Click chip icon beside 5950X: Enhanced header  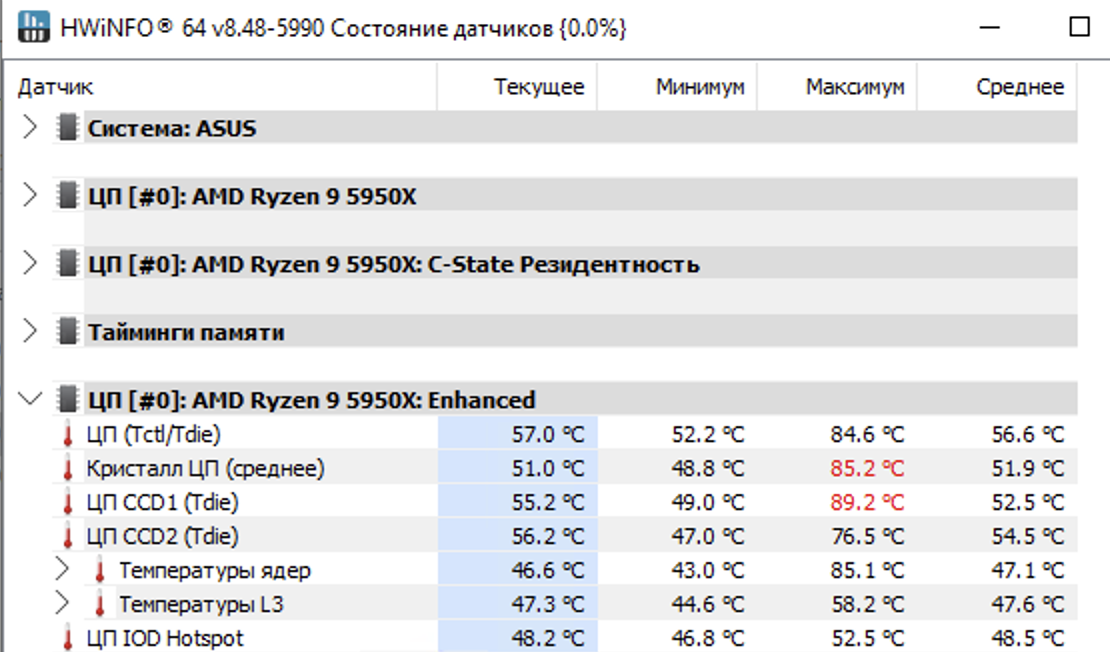[x=67, y=399]
